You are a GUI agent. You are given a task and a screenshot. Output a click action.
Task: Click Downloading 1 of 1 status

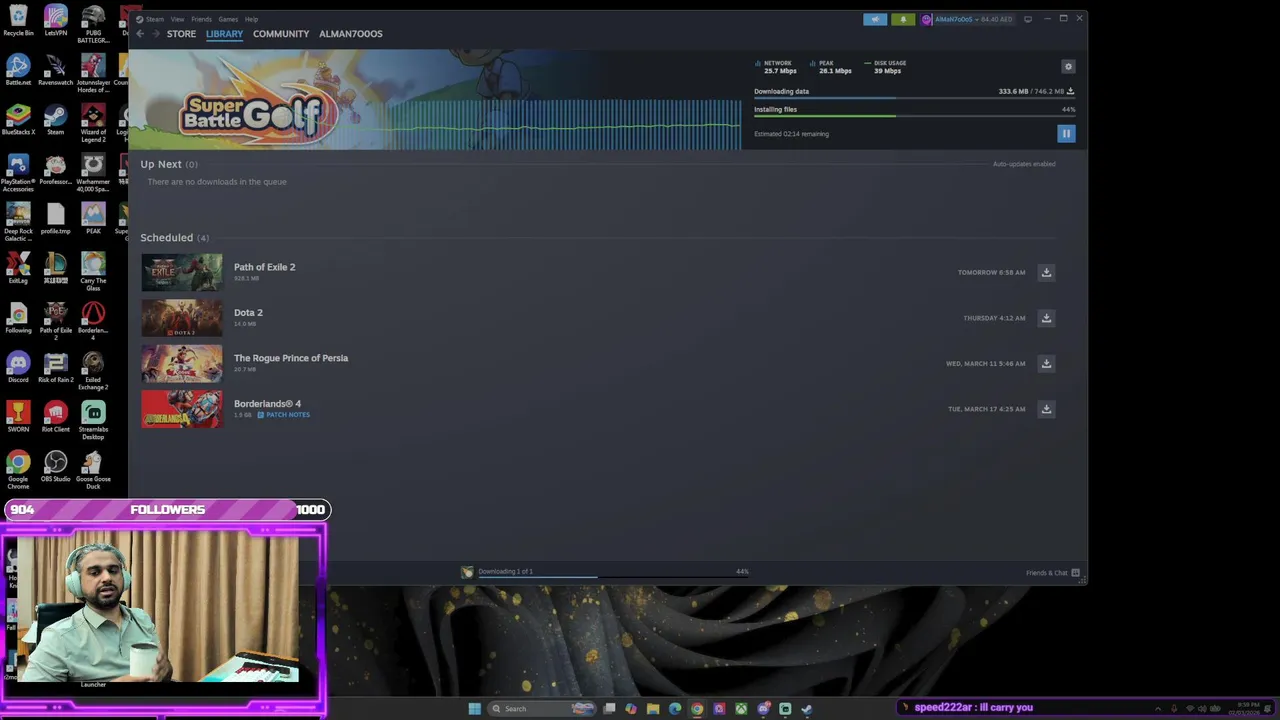505,572
